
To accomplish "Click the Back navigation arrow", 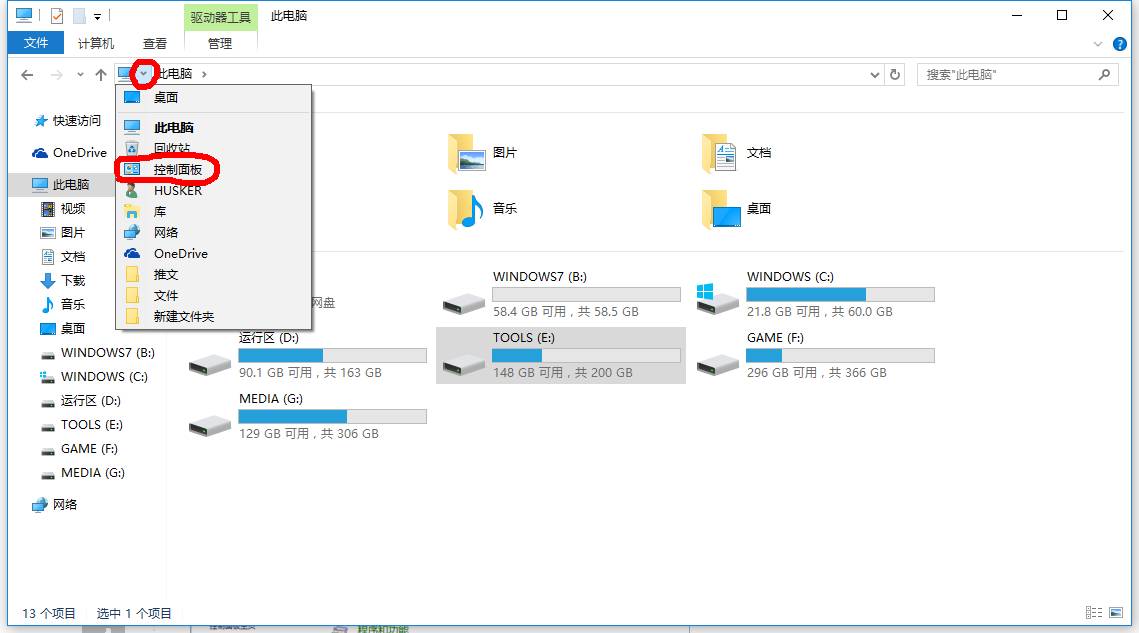I will coord(27,75).
